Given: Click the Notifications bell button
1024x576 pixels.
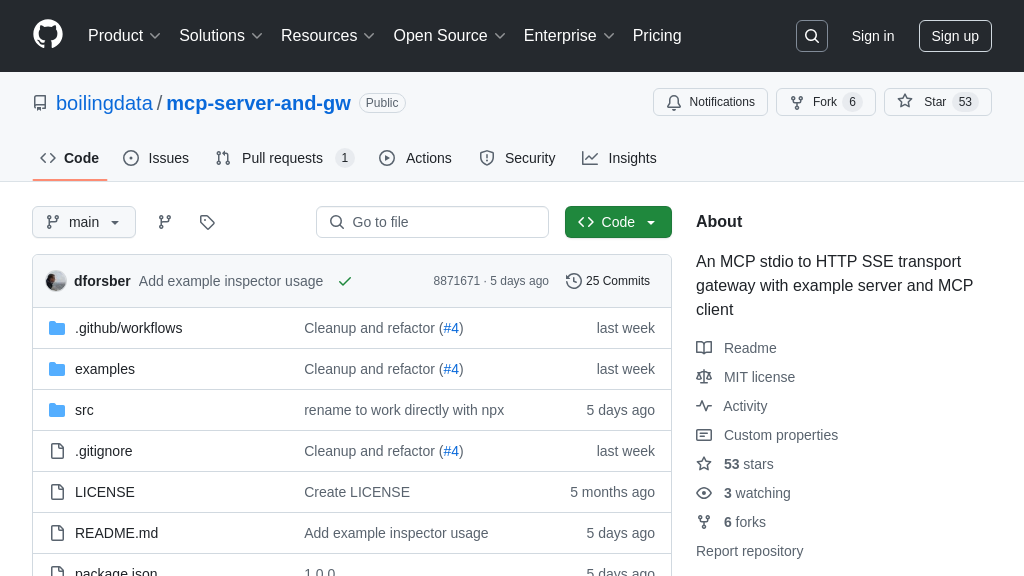Looking at the screenshot, I should 710,102.
